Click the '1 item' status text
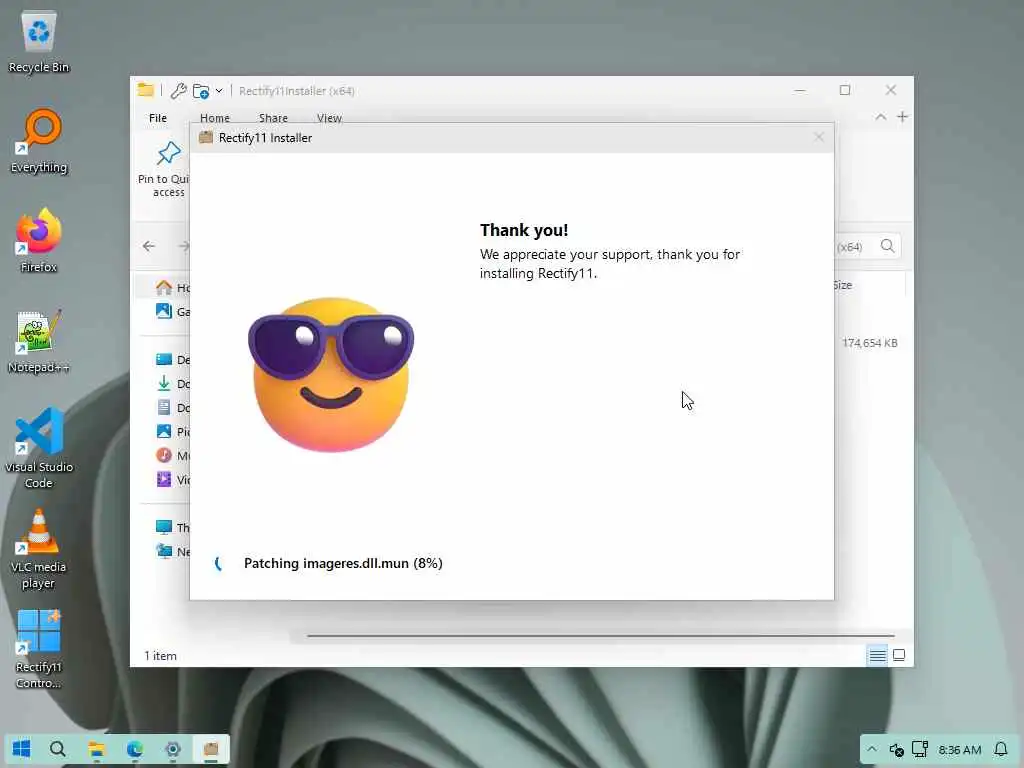 [160, 656]
